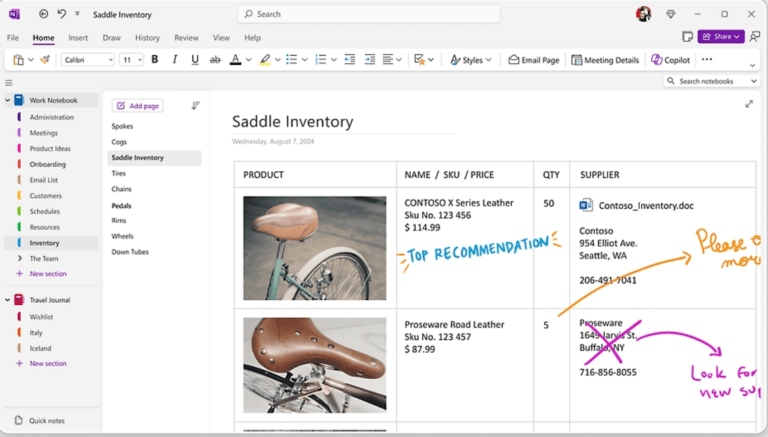The height and width of the screenshot is (437, 768).
Task: Open the Copilot tool
Action: (x=670, y=60)
